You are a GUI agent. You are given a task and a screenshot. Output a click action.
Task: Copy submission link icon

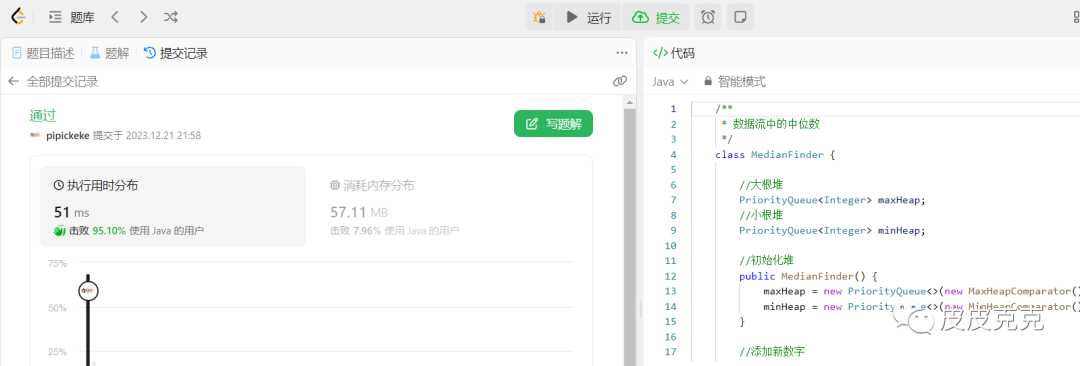click(x=620, y=81)
